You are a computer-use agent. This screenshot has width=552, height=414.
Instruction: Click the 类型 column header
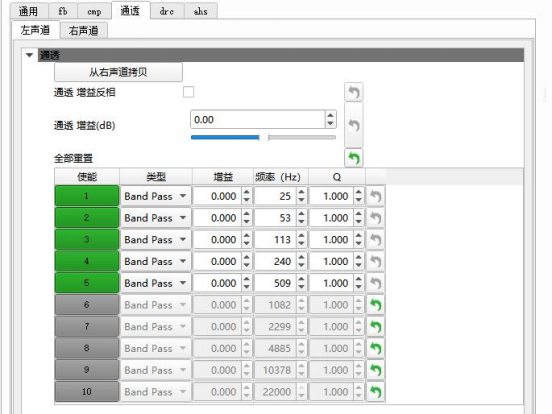(156, 177)
